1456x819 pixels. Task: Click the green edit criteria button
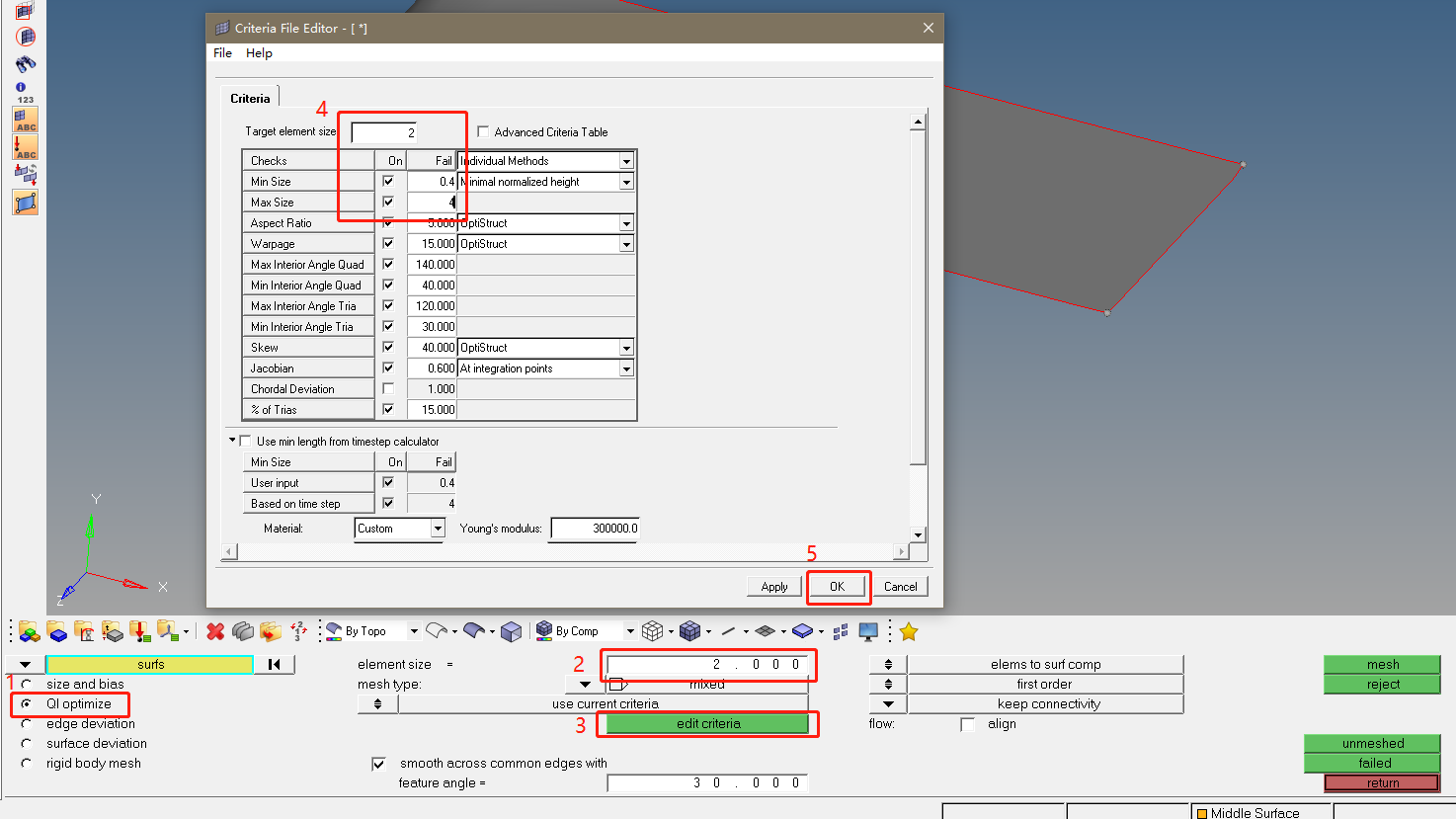[x=708, y=724]
